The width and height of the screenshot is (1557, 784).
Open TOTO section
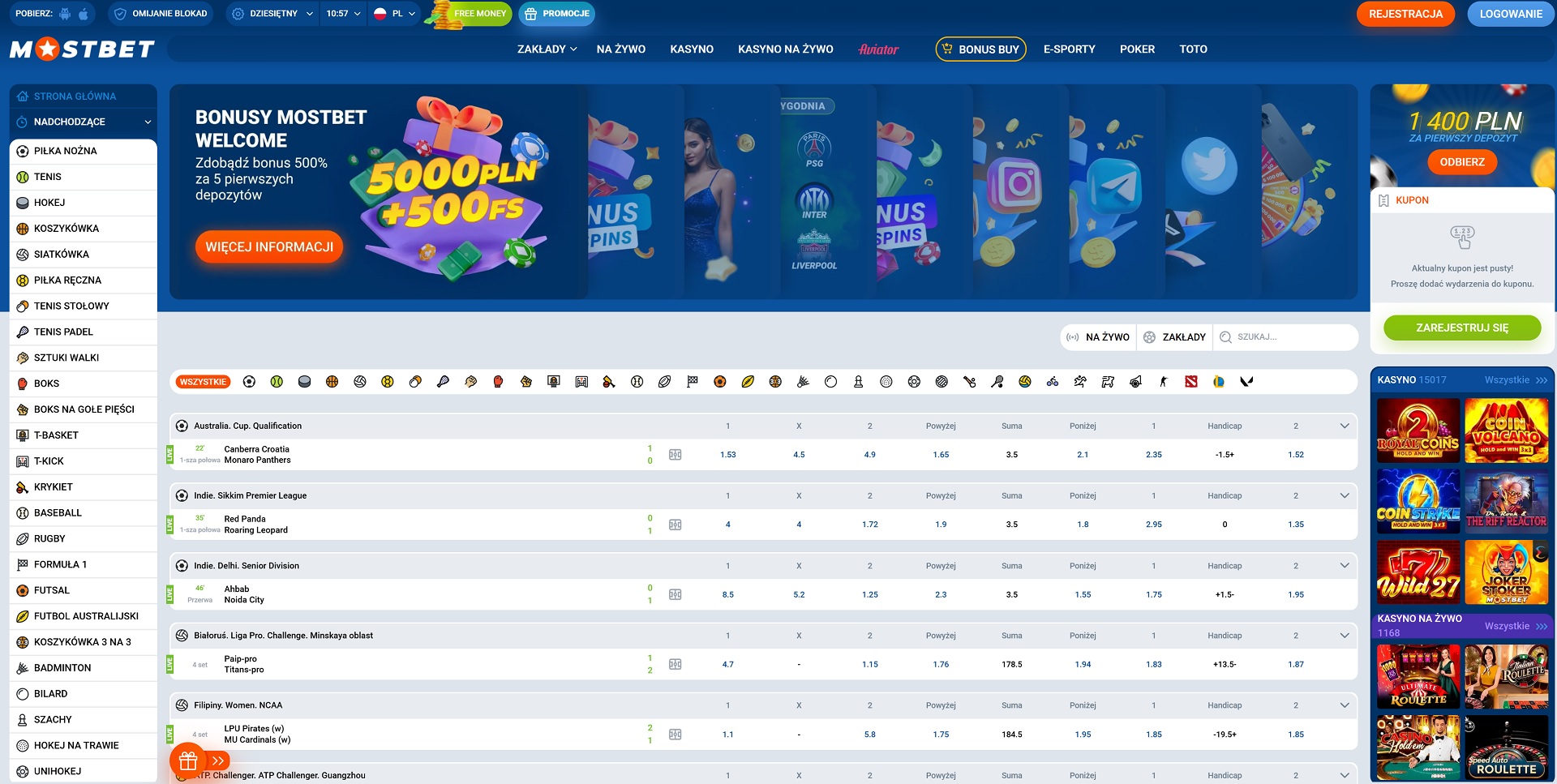1193,49
